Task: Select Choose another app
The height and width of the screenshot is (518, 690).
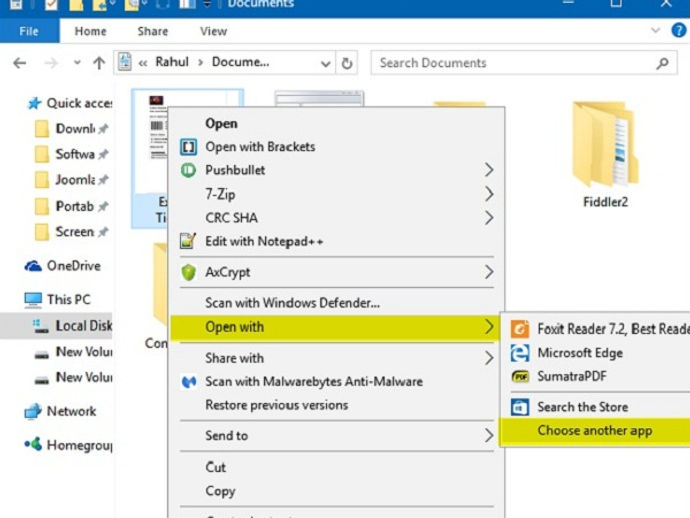Action: click(x=595, y=431)
